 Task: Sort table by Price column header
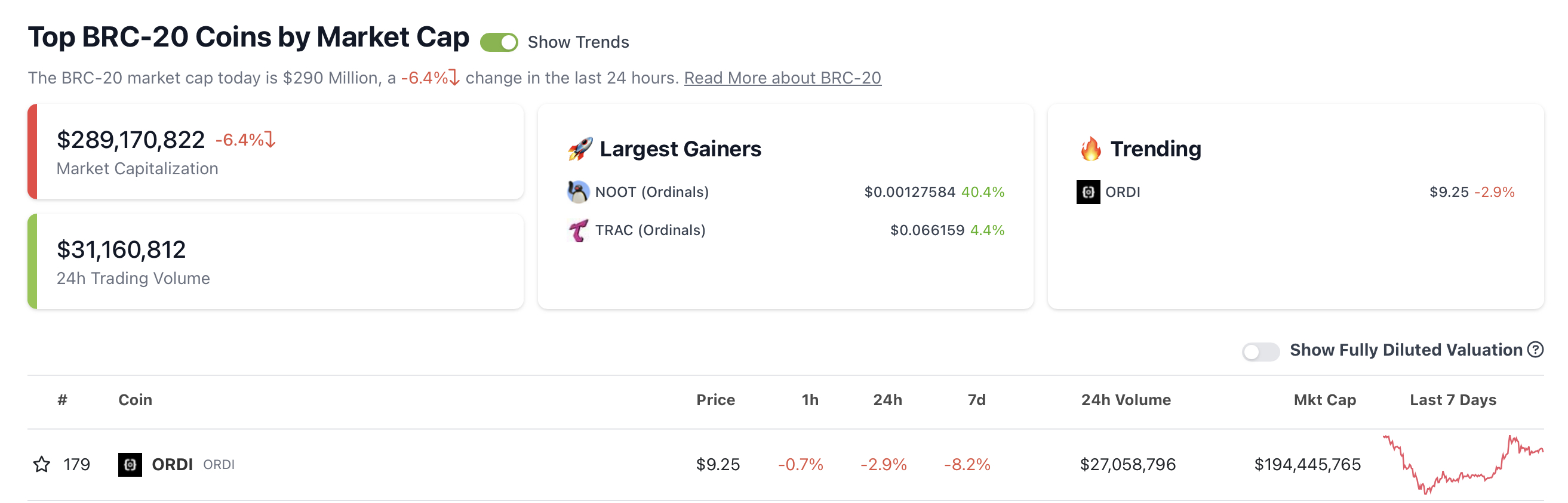(x=715, y=400)
